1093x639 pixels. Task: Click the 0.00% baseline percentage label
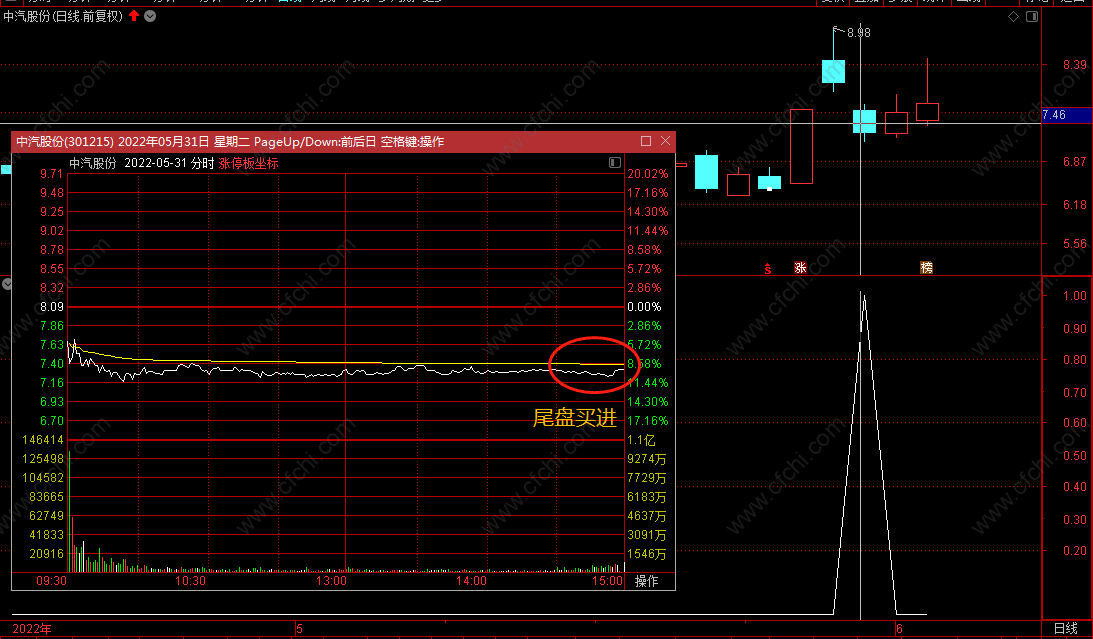(x=644, y=307)
